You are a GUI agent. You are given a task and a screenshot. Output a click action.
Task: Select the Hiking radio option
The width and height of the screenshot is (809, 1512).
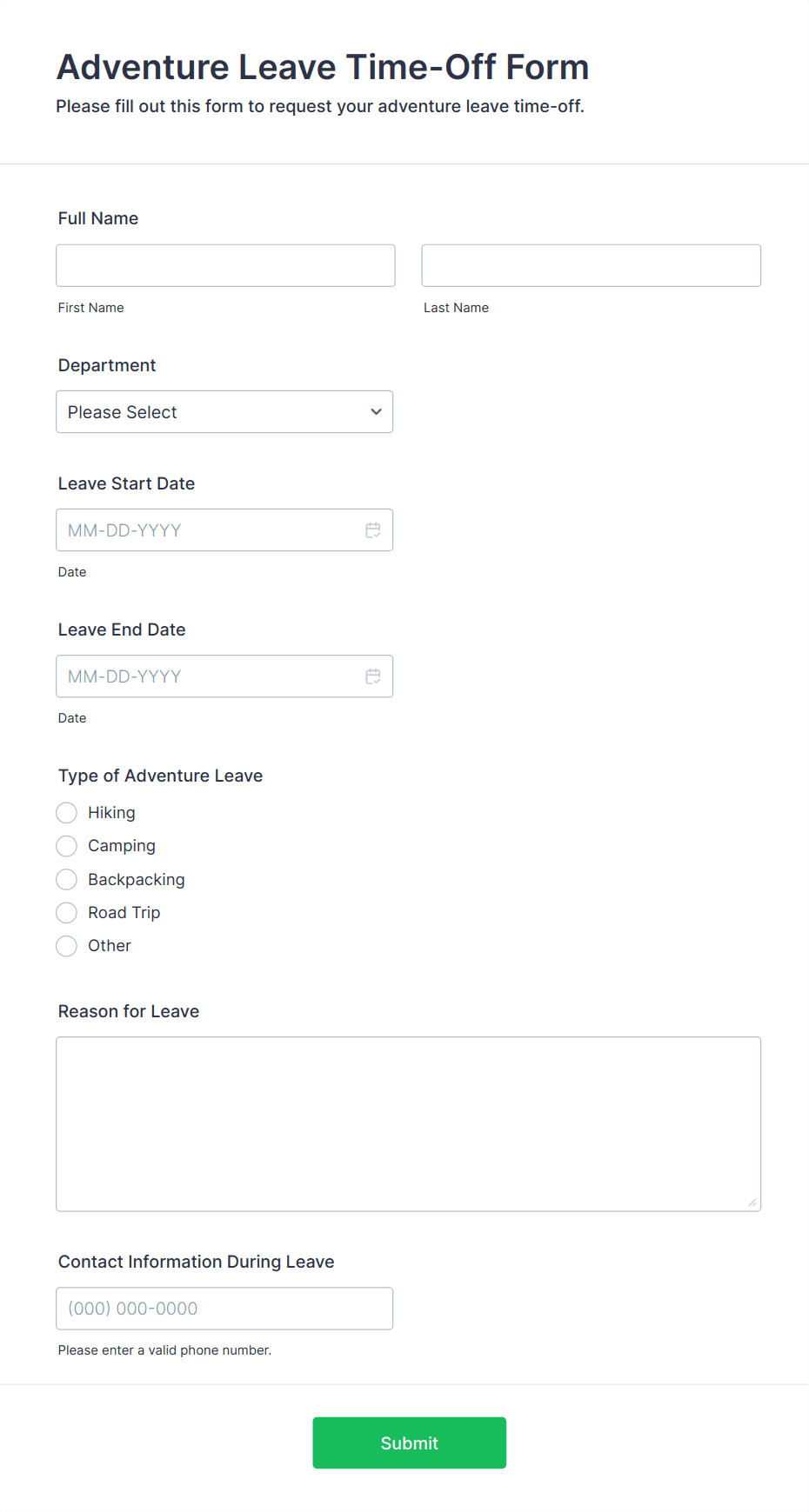coord(67,813)
